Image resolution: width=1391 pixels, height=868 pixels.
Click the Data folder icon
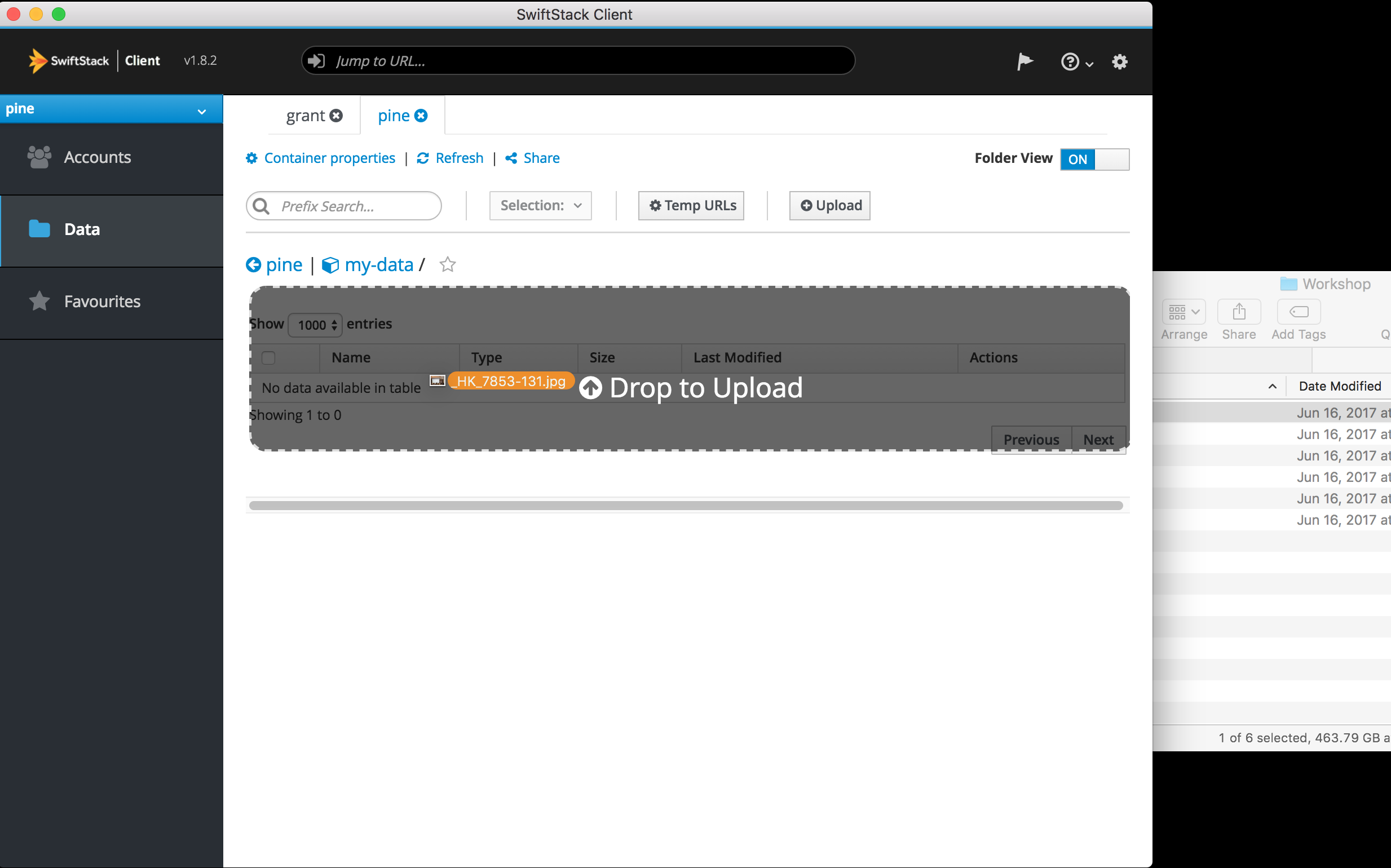[39, 229]
